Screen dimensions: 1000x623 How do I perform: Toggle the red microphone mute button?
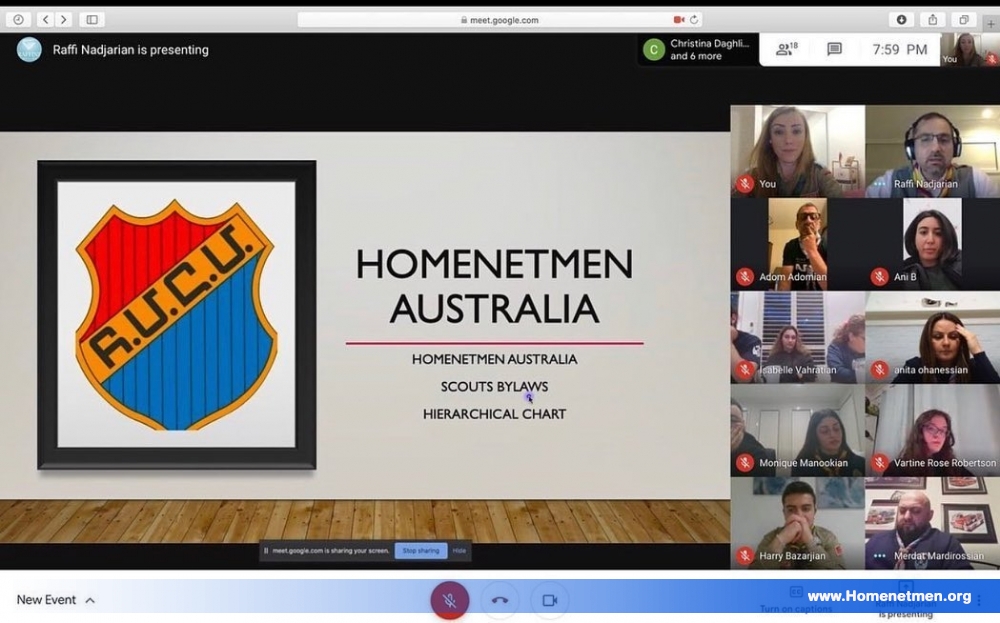pos(450,600)
